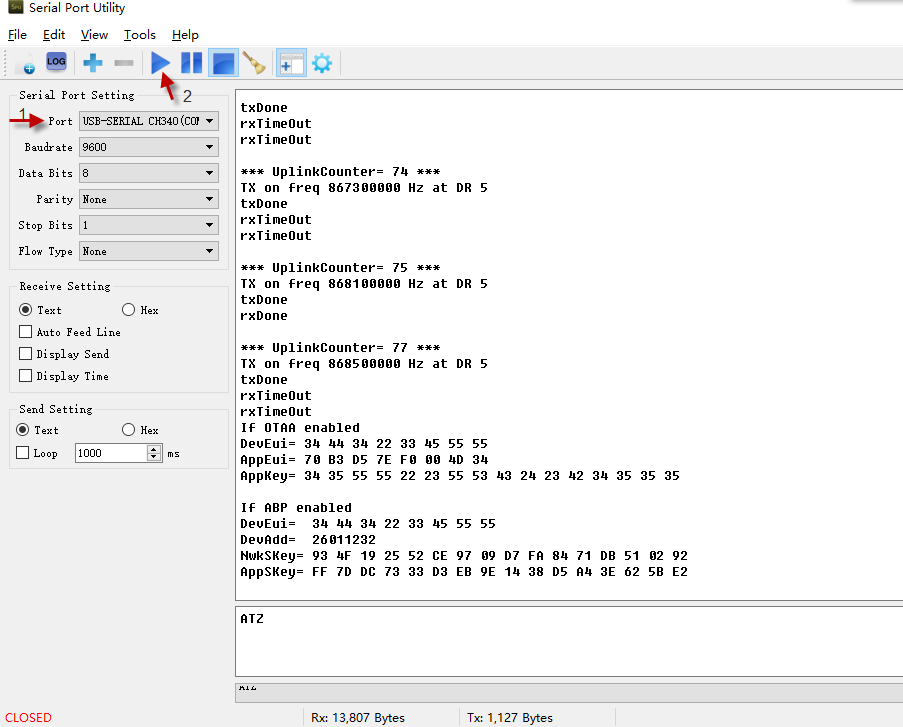Click the 'UplinkCounter= 77' line in the log
The height and width of the screenshot is (727, 903).
point(340,348)
